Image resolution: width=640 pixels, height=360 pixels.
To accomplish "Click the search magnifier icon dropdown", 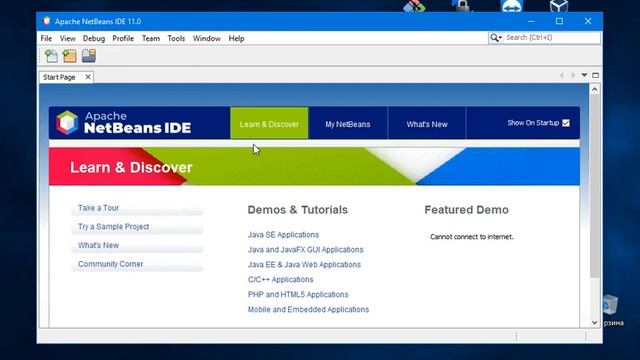I will tap(496, 38).
